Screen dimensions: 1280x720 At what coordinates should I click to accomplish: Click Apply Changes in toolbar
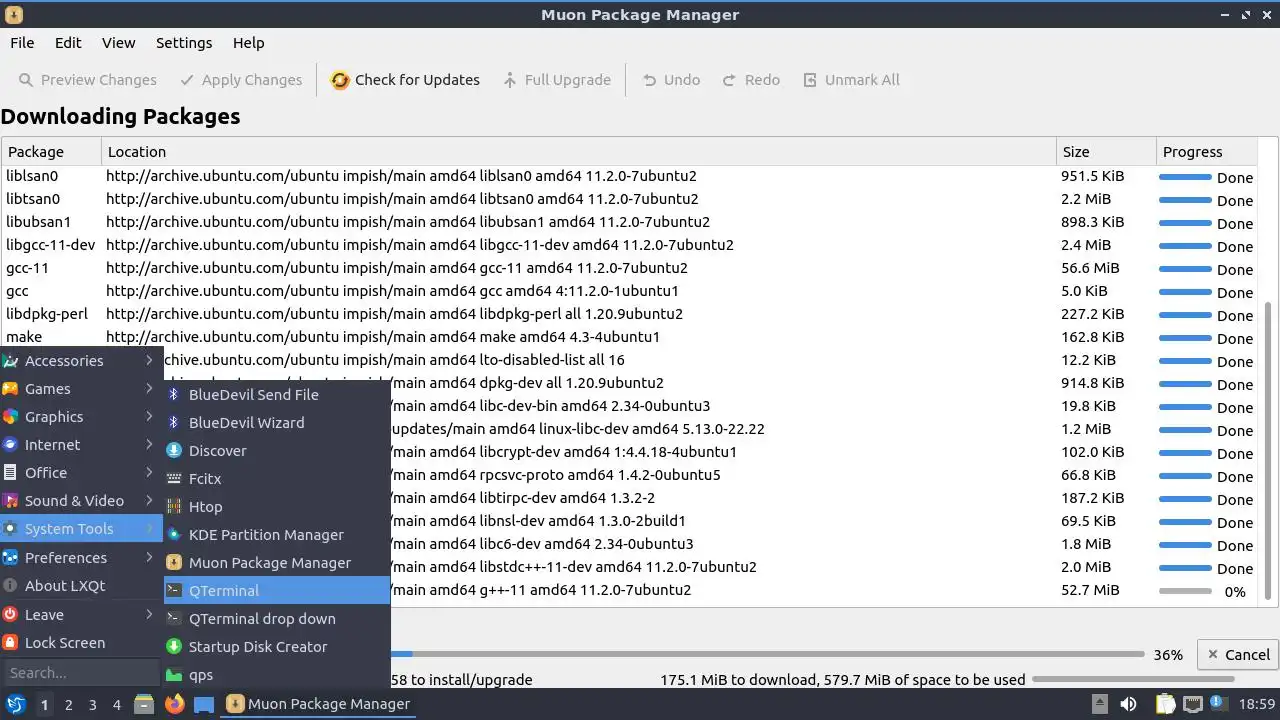point(241,80)
